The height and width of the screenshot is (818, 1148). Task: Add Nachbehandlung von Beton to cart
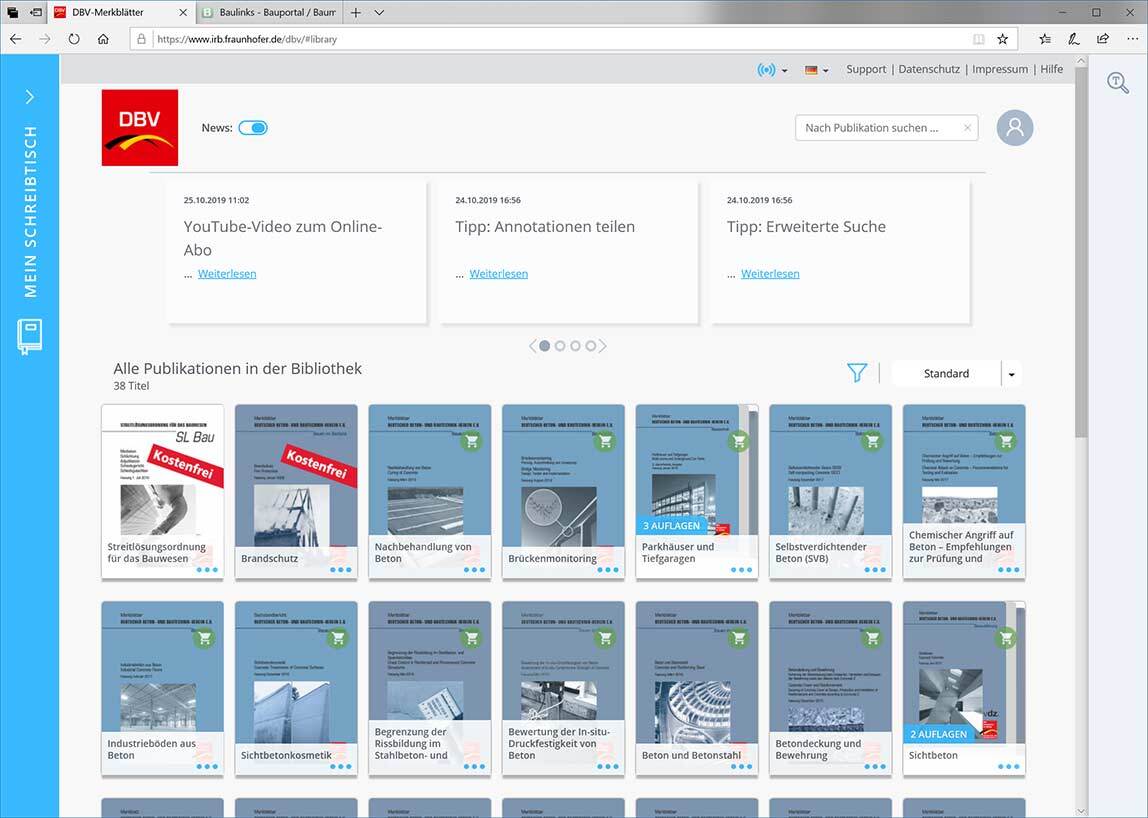coord(472,442)
